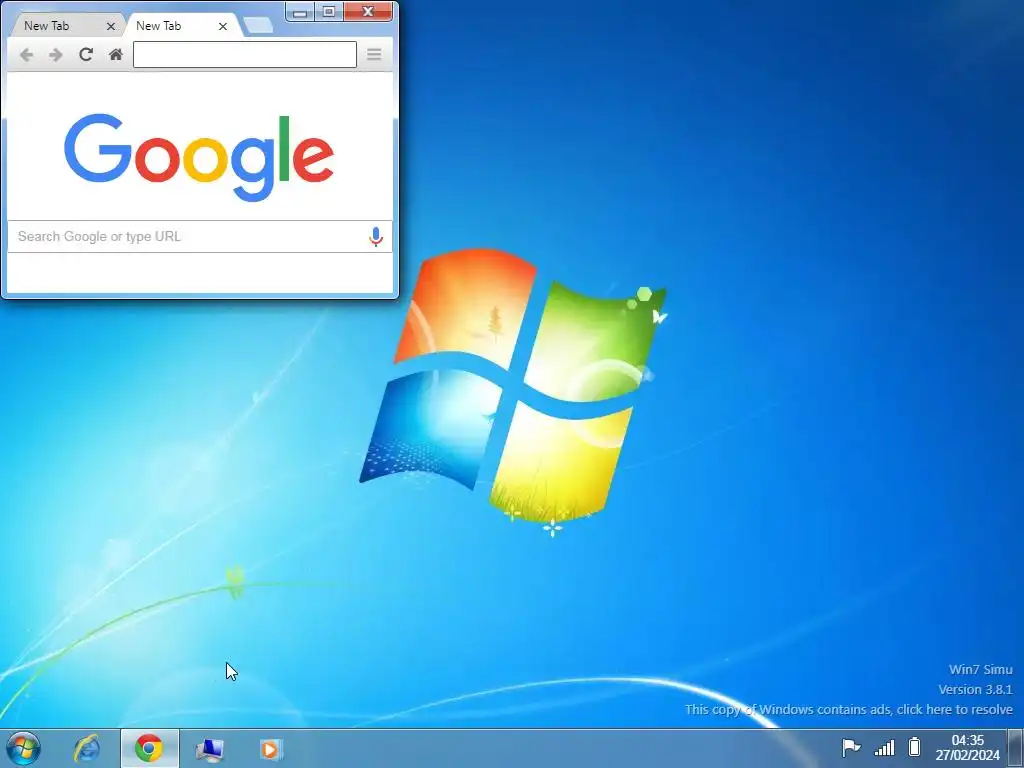Open the Action Center flag icon

point(851,747)
